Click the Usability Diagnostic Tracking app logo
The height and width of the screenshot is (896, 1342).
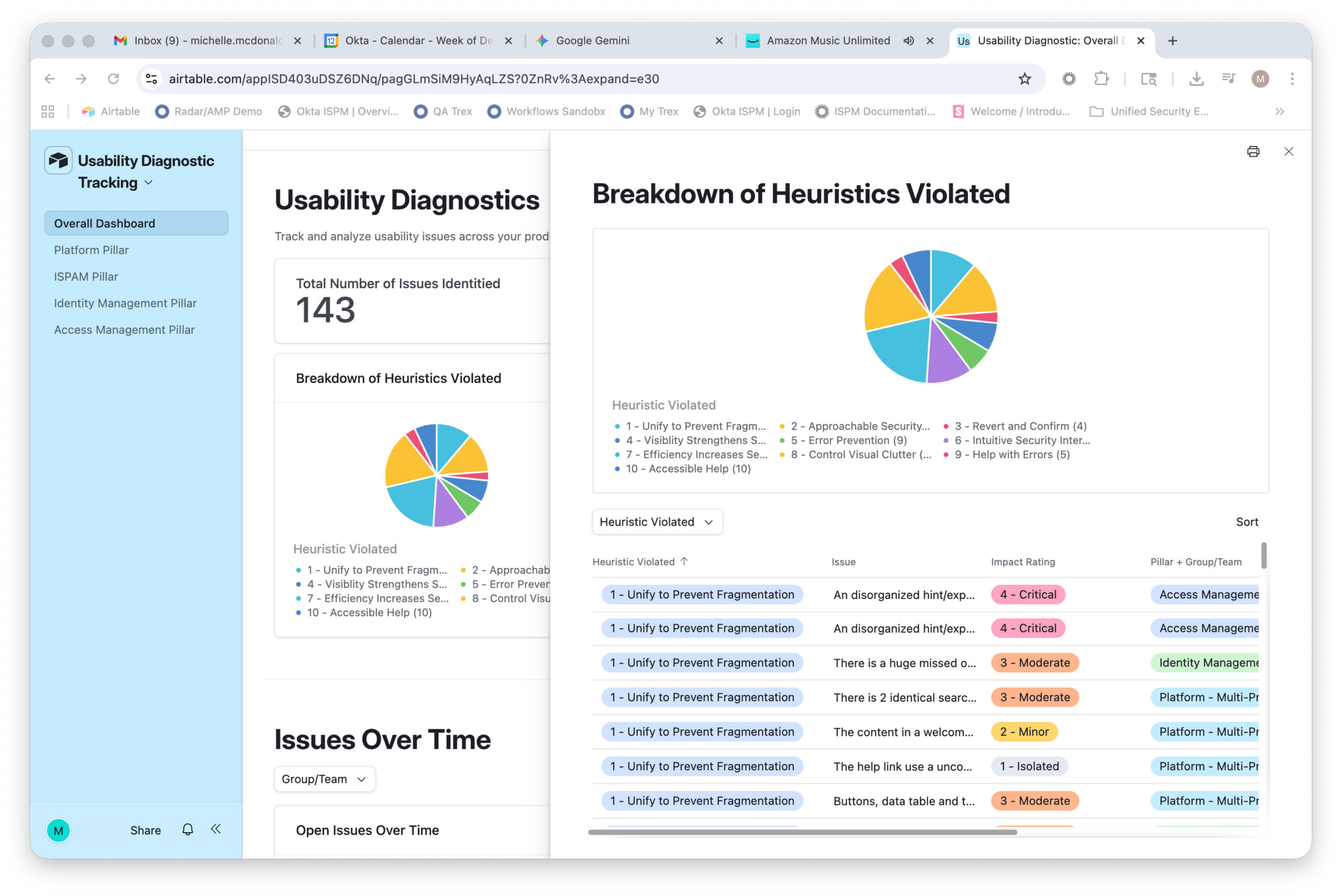[58, 160]
